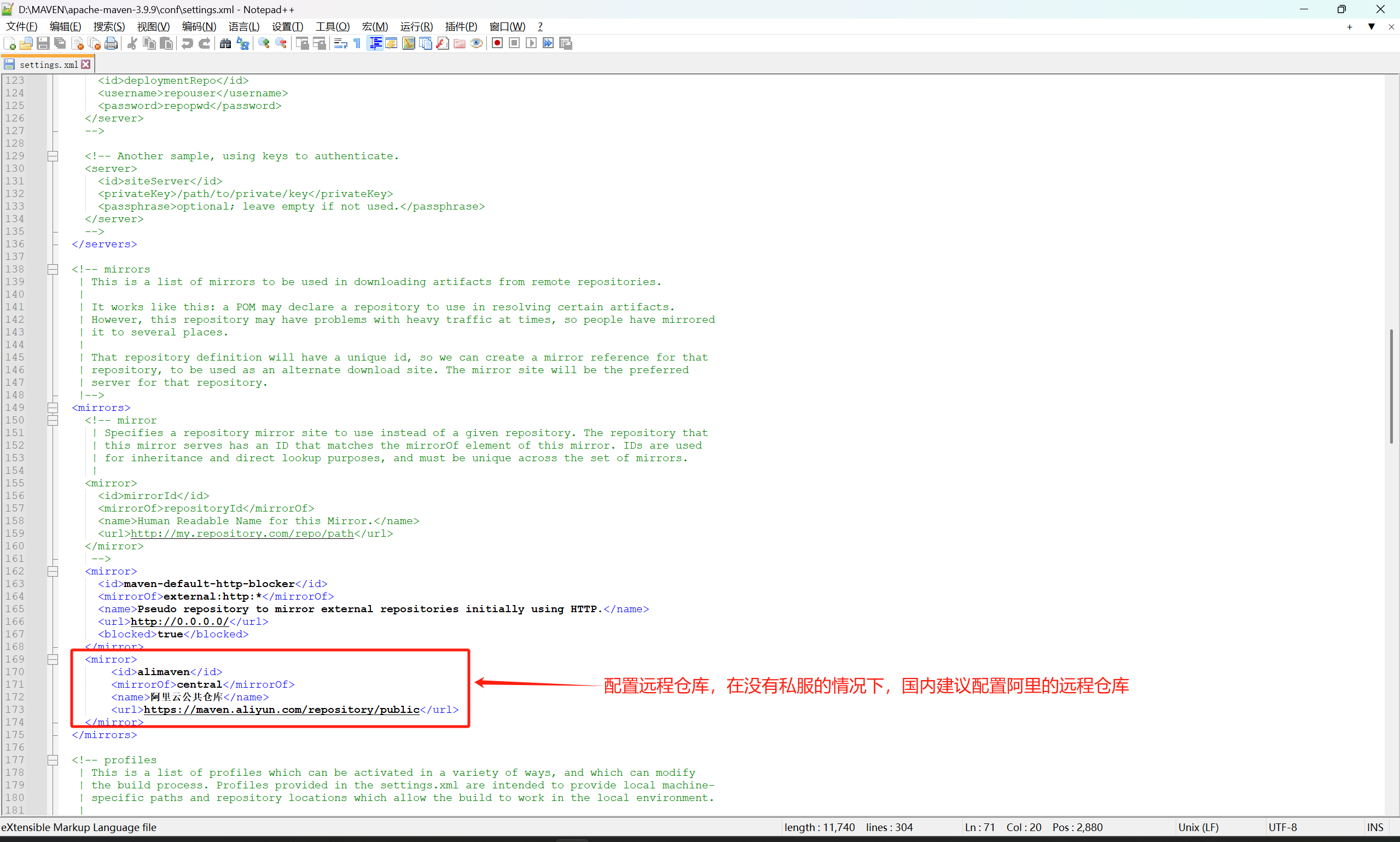Click the Print toolbar icon
Viewport: 1400px width, 842px height.
[112, 44]
